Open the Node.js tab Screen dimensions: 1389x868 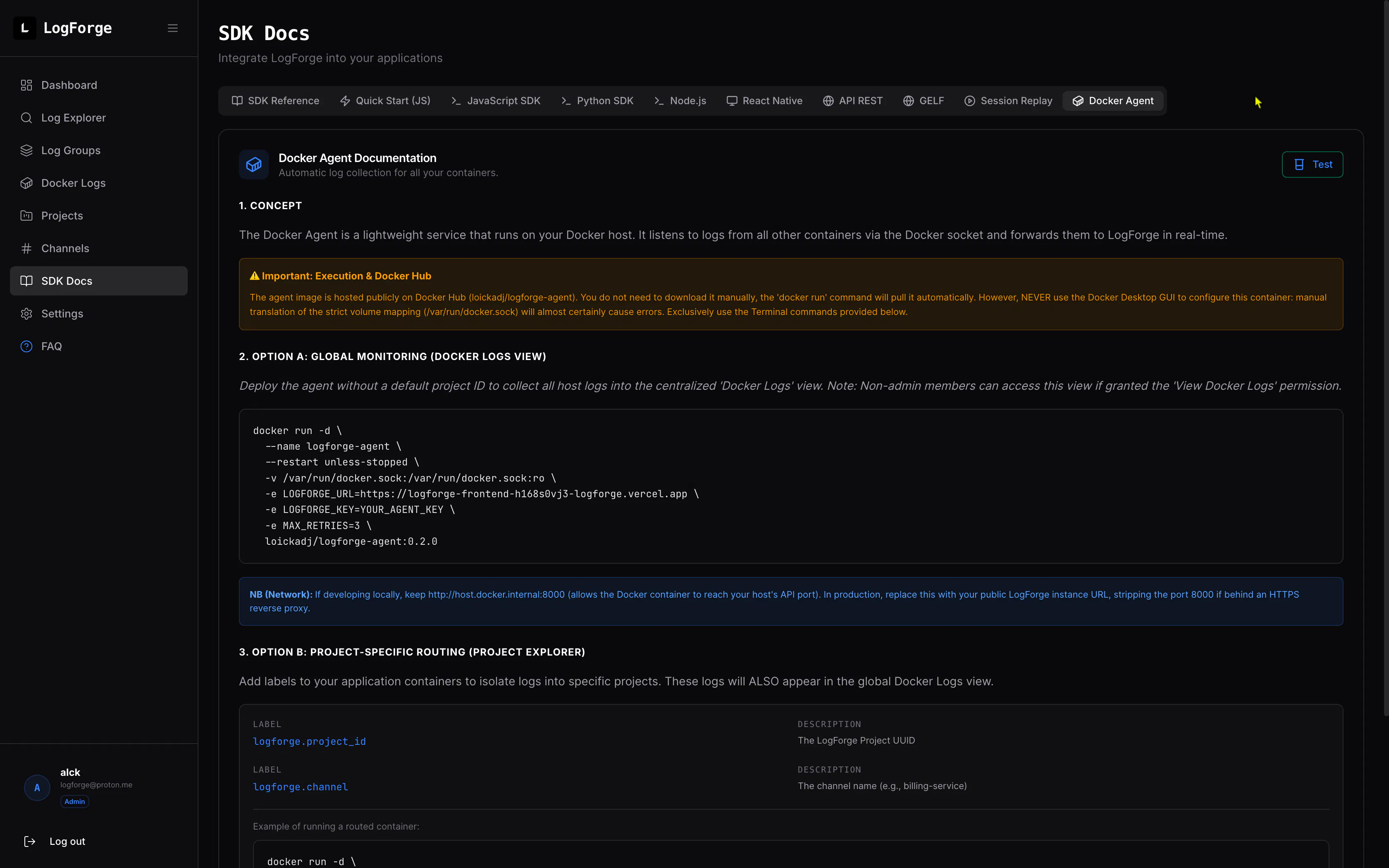[x=680, y=100]
